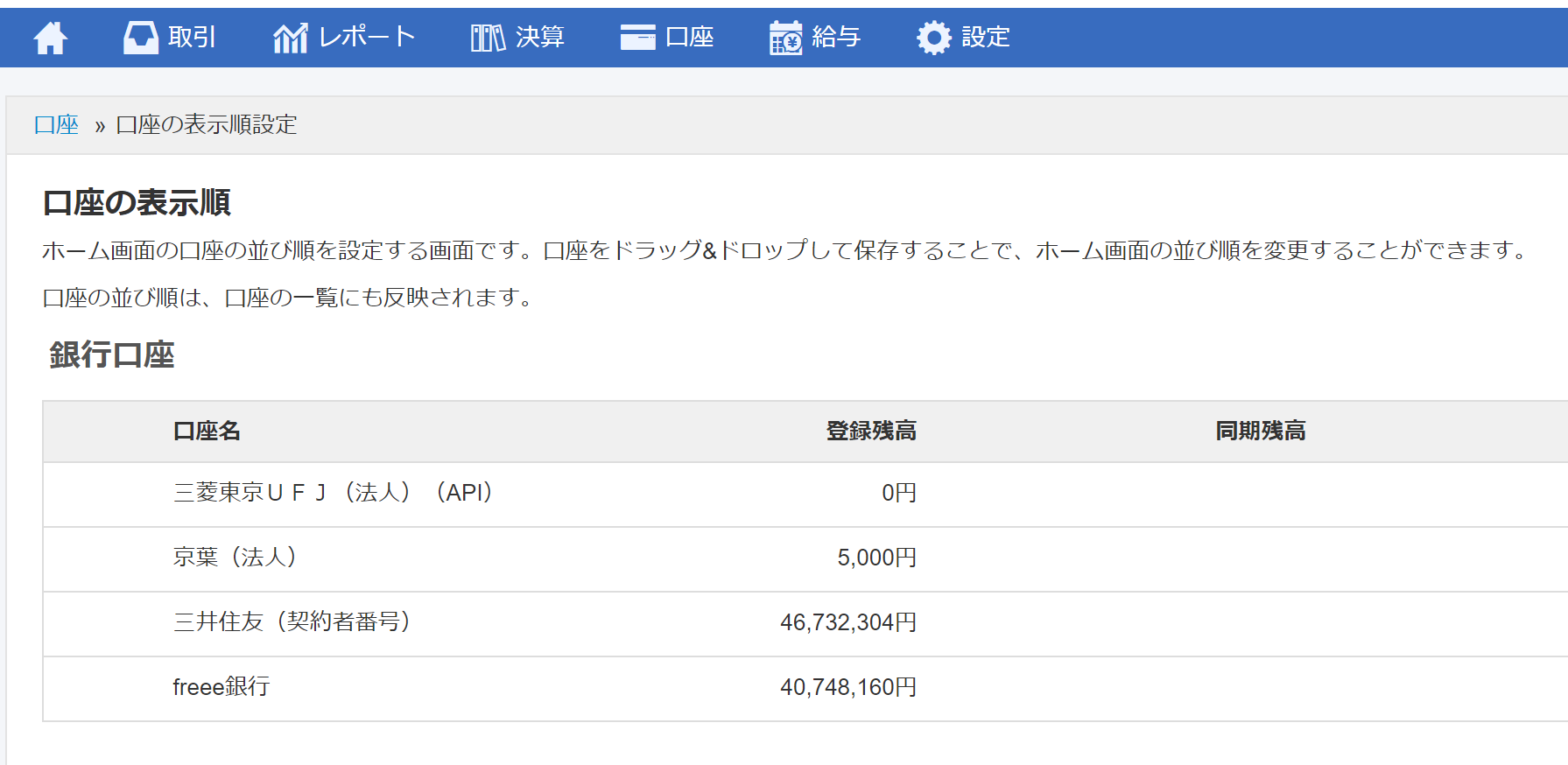Click the 決算 books icon
The height and width of the screenshot is (765, 1568).
[x=488, y=38]
